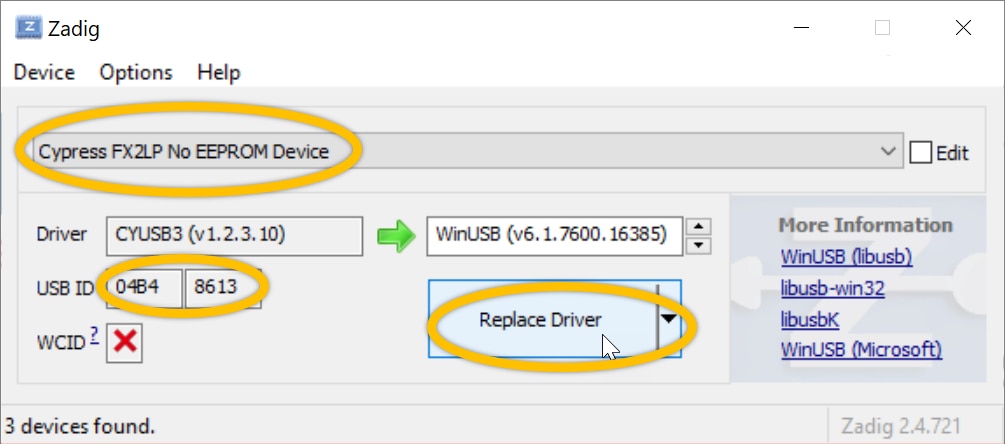Viewport: 1005px width, 444px height.
Task: Click the green arrow driver icon
Action: tap(395, 235)
